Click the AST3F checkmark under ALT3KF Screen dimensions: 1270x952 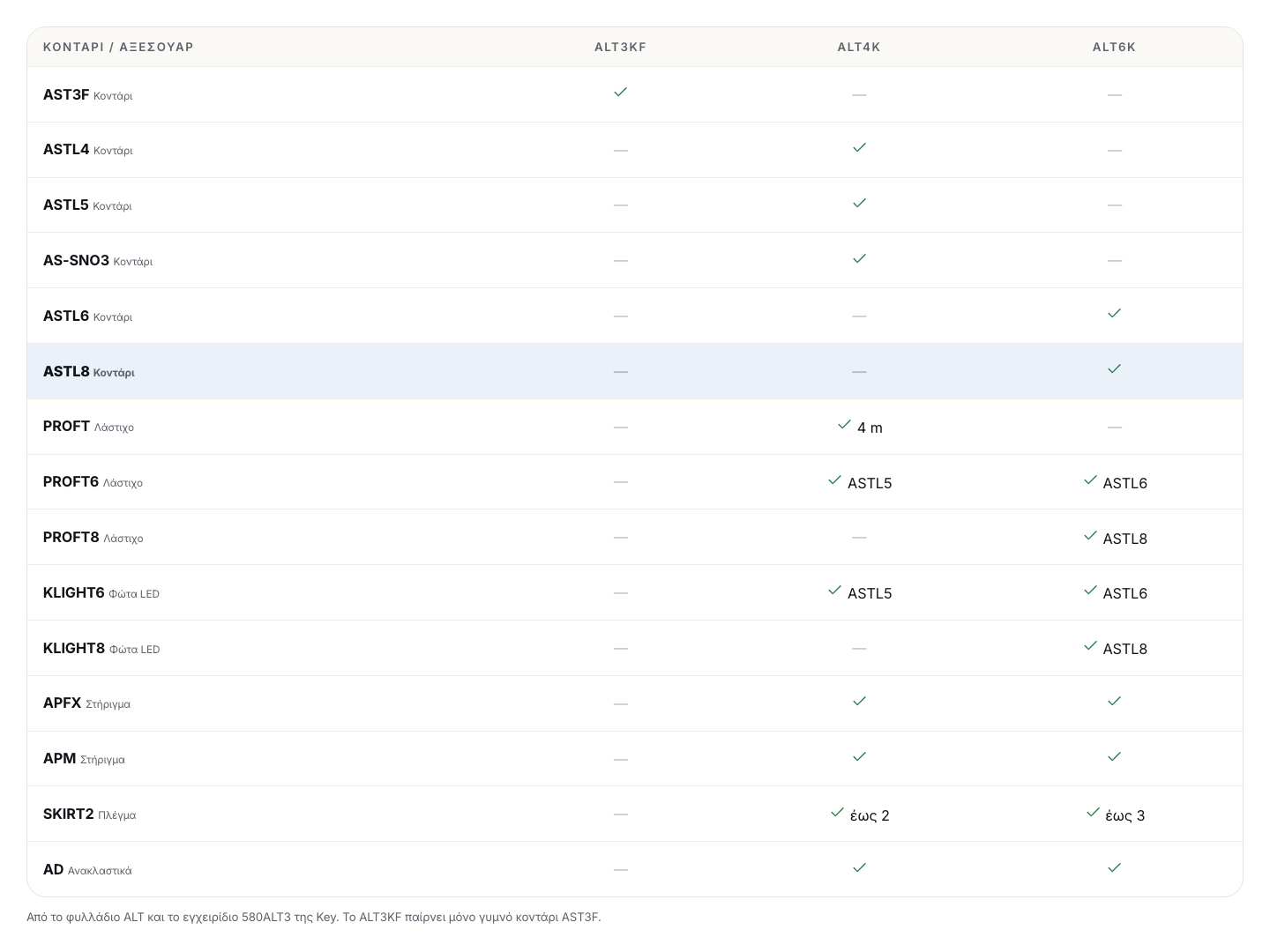point(621,92)
